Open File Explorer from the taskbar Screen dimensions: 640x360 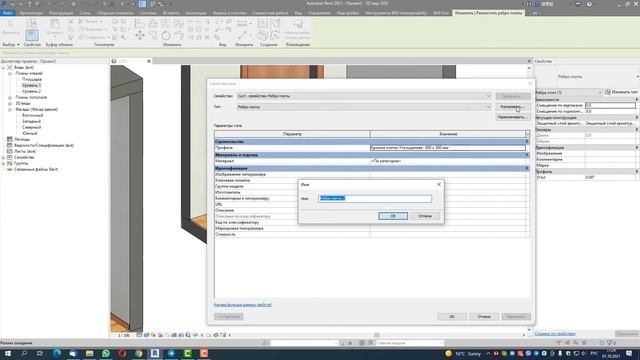pos(89,353)
